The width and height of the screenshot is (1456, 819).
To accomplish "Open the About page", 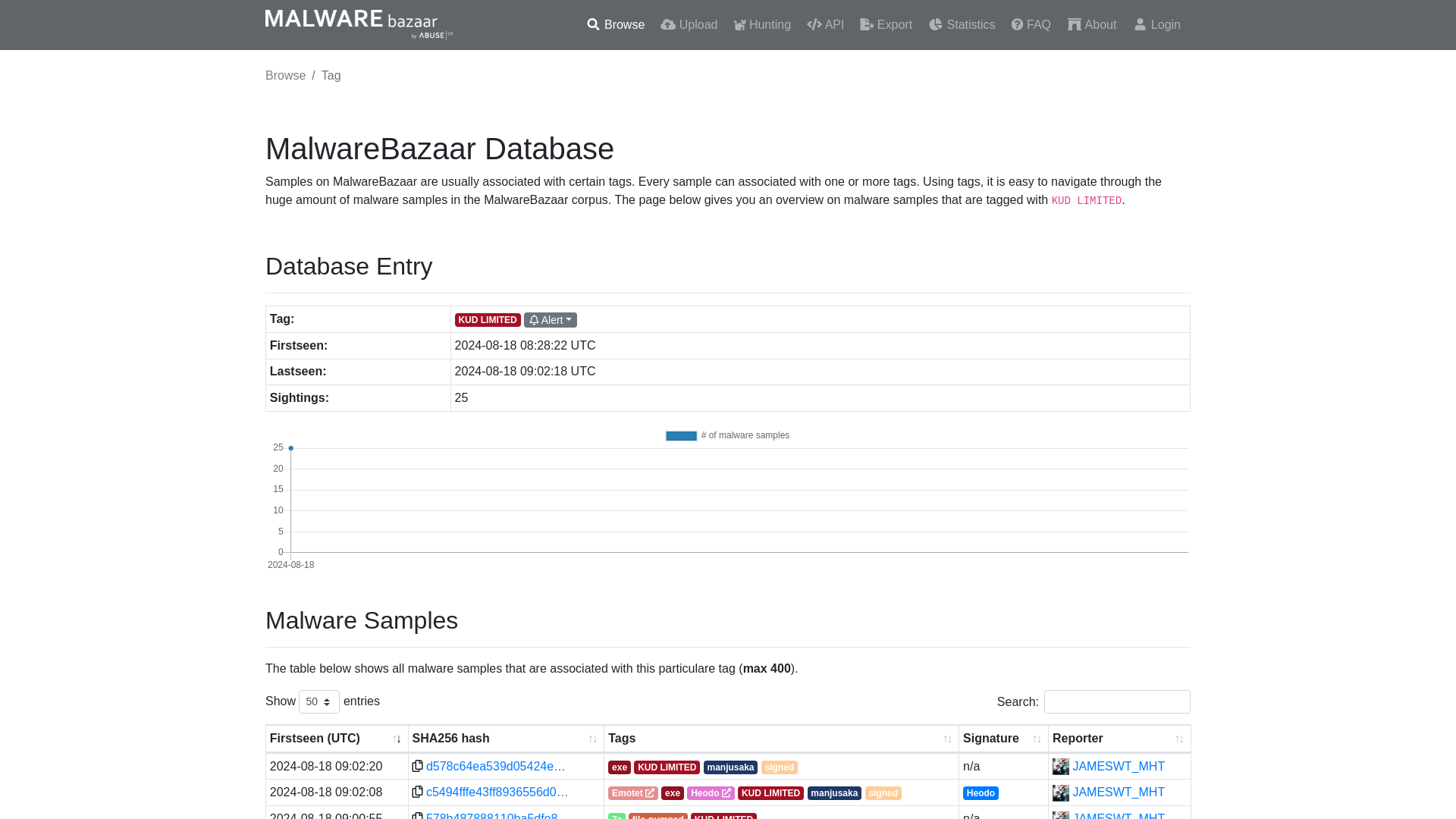I will (x=1092, y=25).
